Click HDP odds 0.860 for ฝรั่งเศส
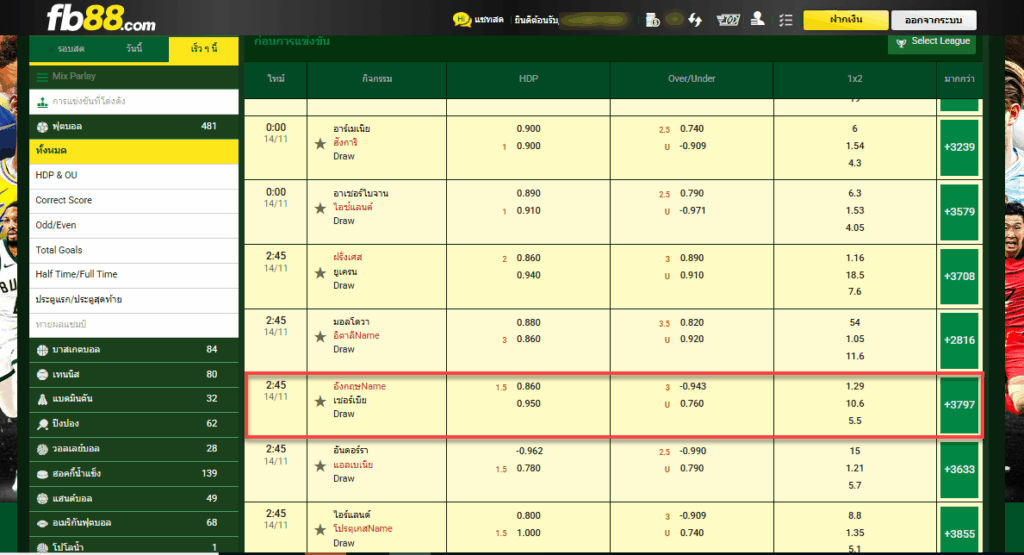Image resolution: width=1024 pixels, height=555 pixels. pos(528,259)
